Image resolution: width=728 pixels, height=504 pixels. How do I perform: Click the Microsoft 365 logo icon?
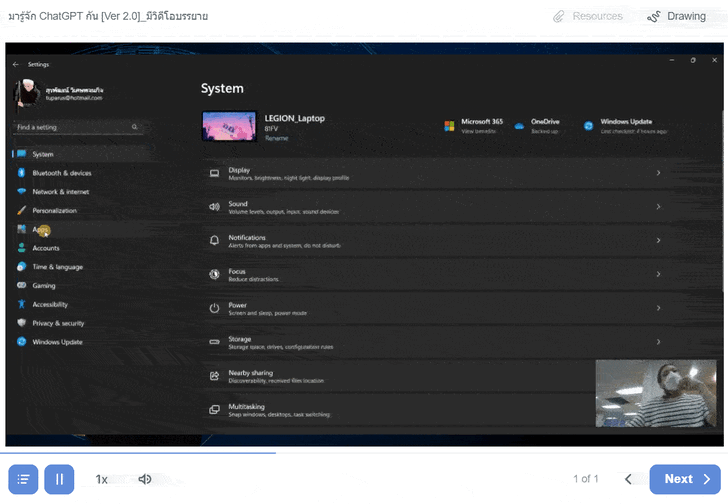pos(449,126)
